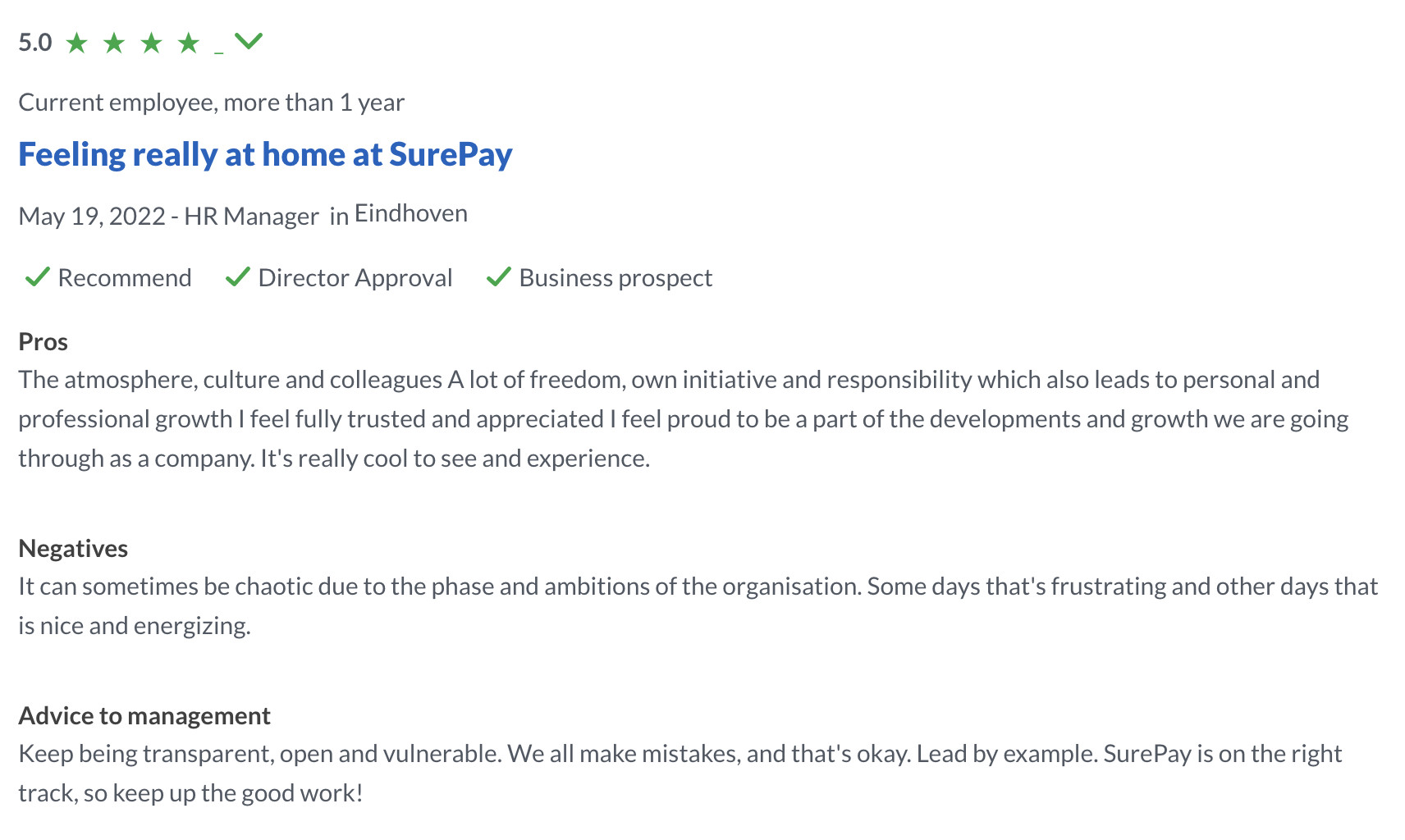Open review 'Feeling really at home at SurePay'
This screenshot has width=1405, height=840.
click(264, 153)
